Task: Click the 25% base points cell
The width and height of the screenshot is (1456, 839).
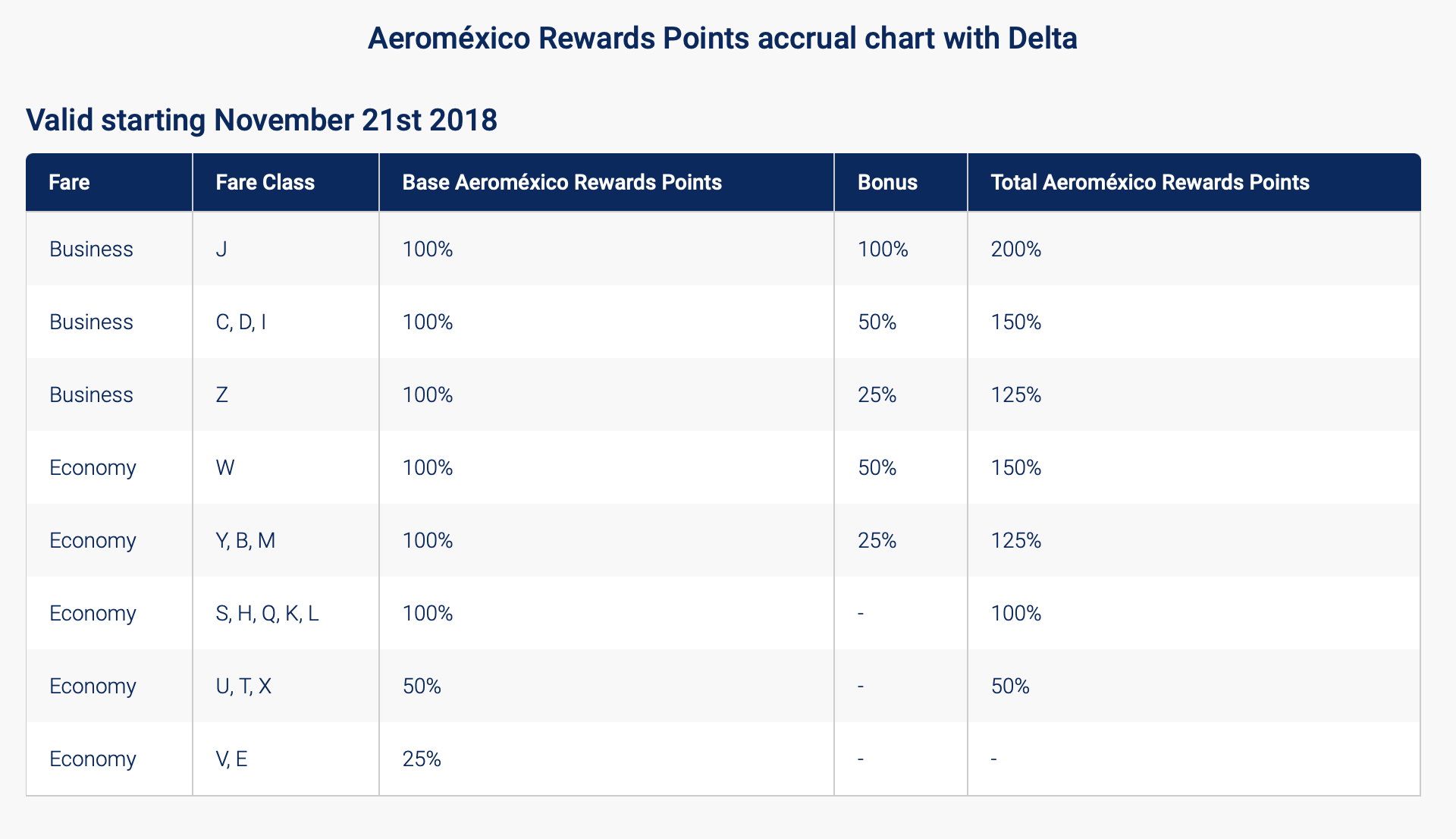Action: coord(422,759)
